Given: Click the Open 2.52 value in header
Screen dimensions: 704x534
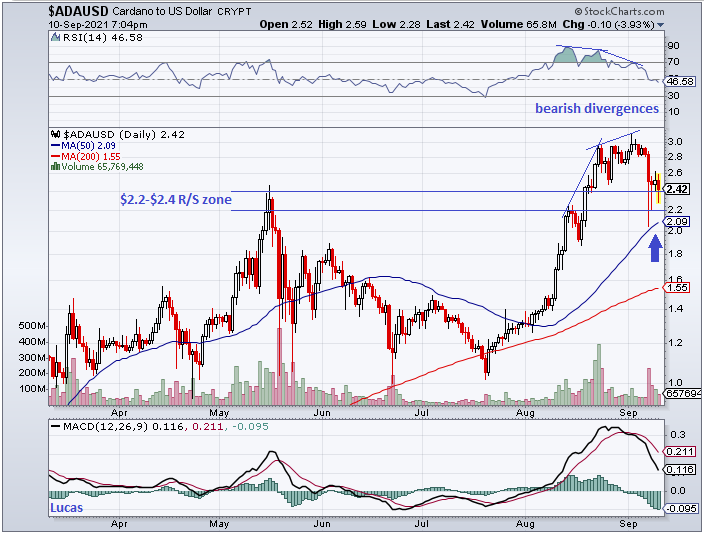Looking at the screenshot, I should tap(286, 24).
